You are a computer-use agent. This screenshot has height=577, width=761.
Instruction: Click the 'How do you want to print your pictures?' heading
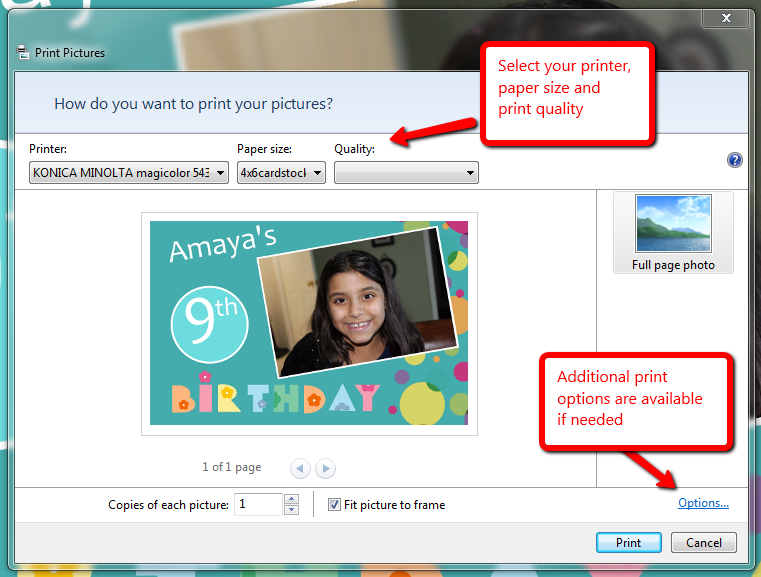193,104
